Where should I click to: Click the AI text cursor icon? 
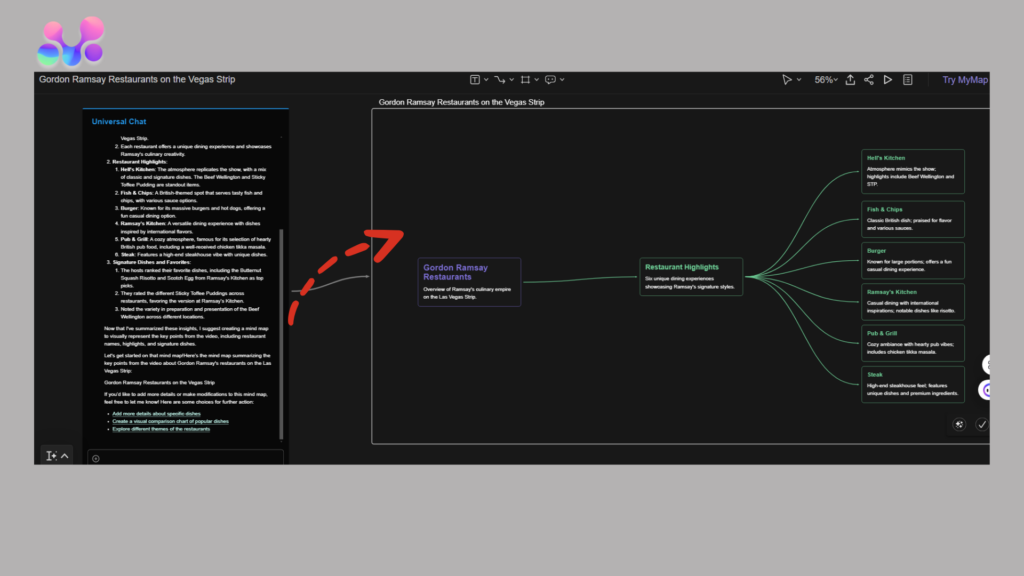pyautogui.click(x=51, y=456)
